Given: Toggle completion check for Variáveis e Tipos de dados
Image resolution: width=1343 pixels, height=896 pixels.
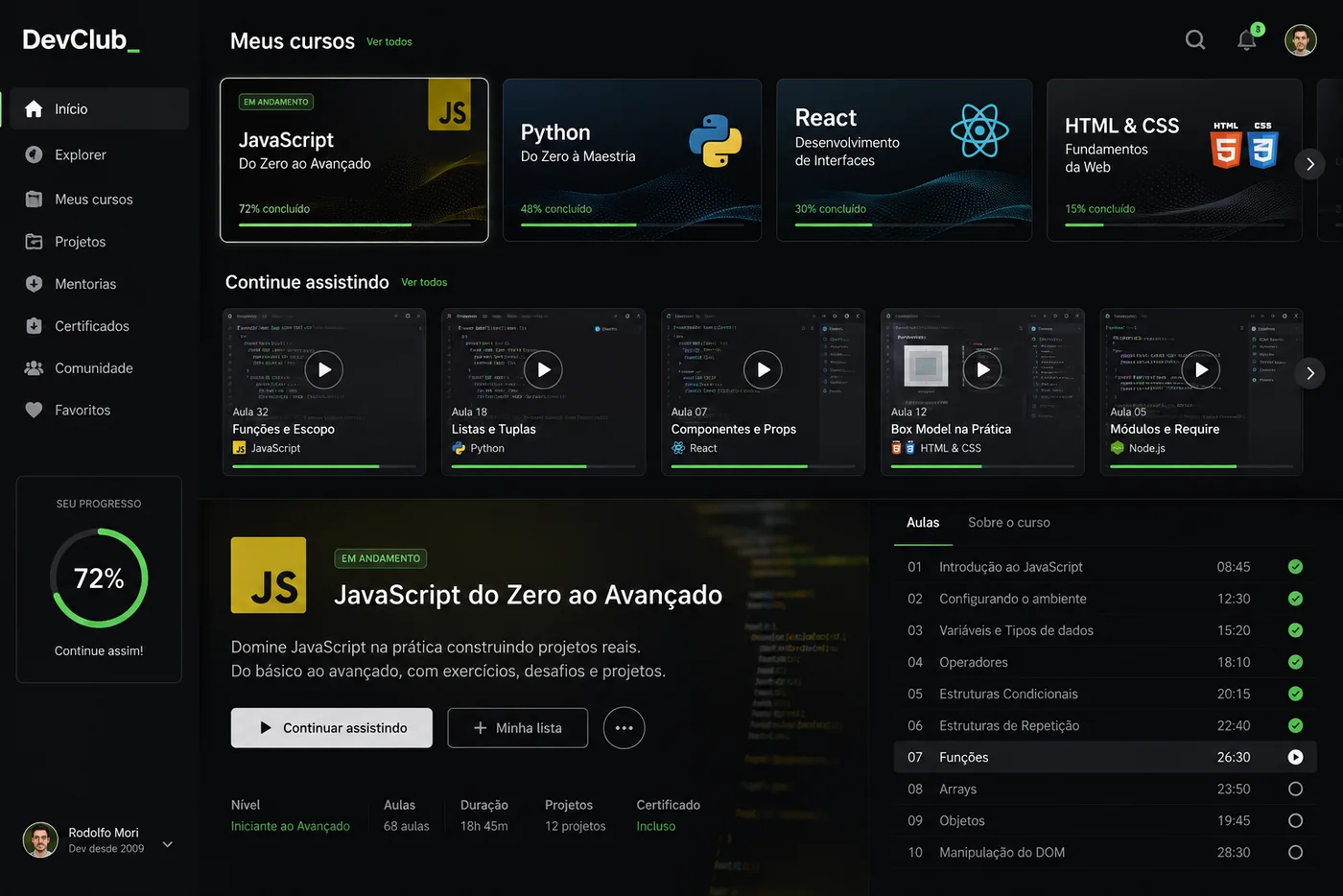Looking at the screenshot, I should tap(1295, 630).
